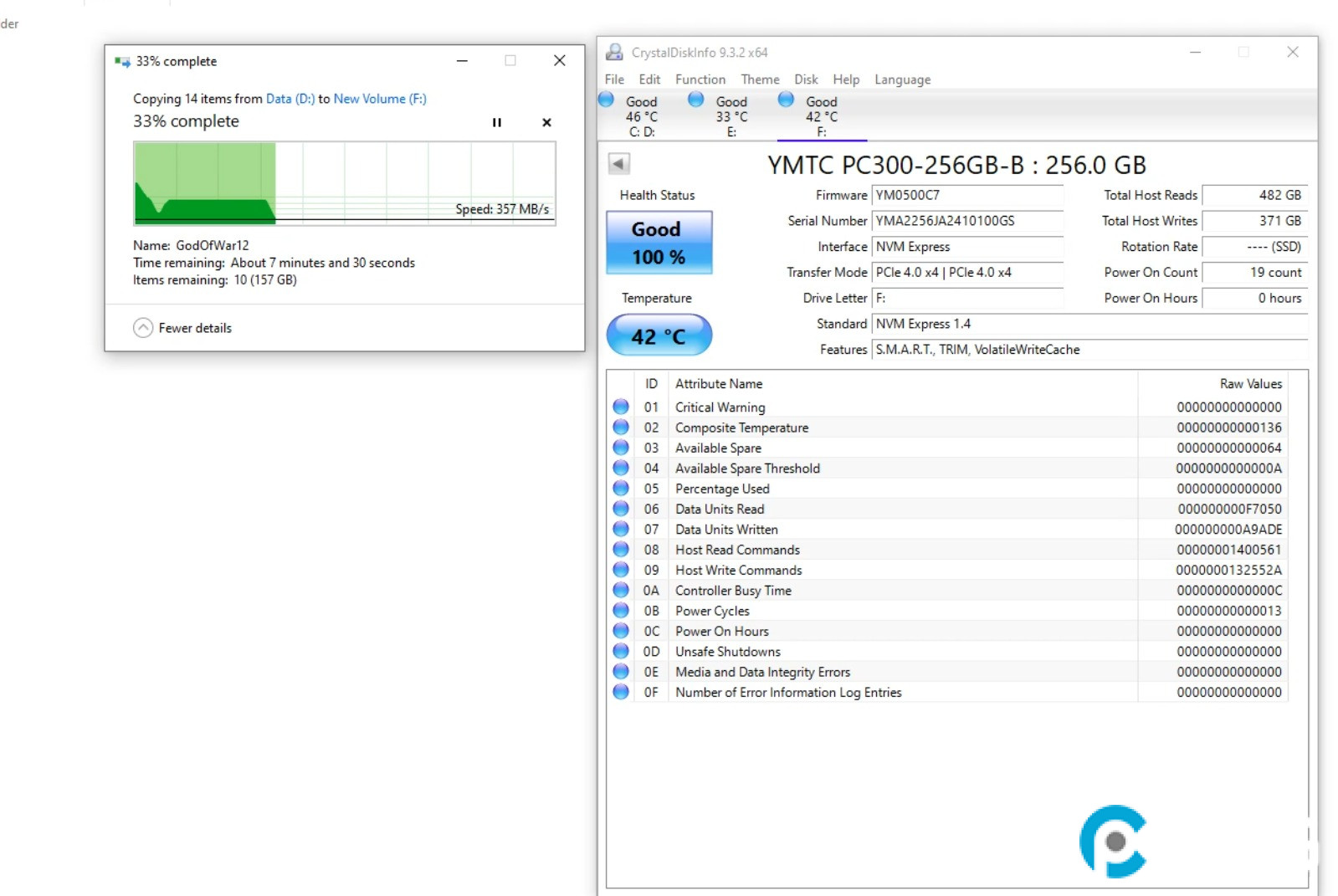Image resolution: width=1338 pixels, height=896 pixels.
Task: Click the Total Host Reads value 482 GB
Action: click(1254, 195)
